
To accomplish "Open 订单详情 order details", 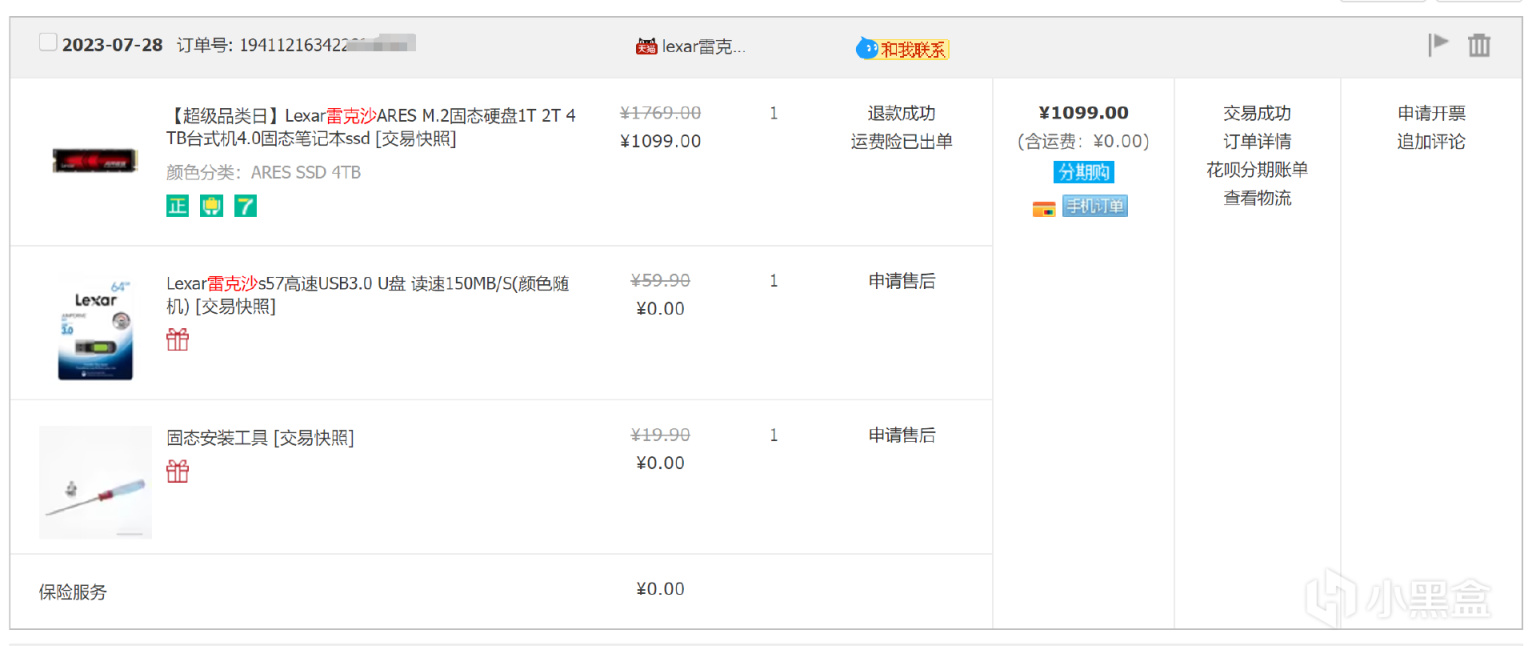I will 1257,141.
